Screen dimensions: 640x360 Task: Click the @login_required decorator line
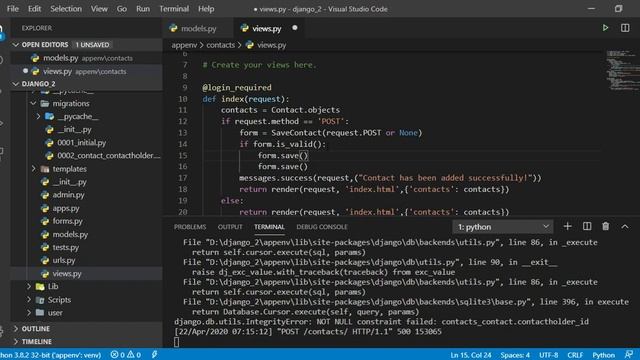coord(237,87)
